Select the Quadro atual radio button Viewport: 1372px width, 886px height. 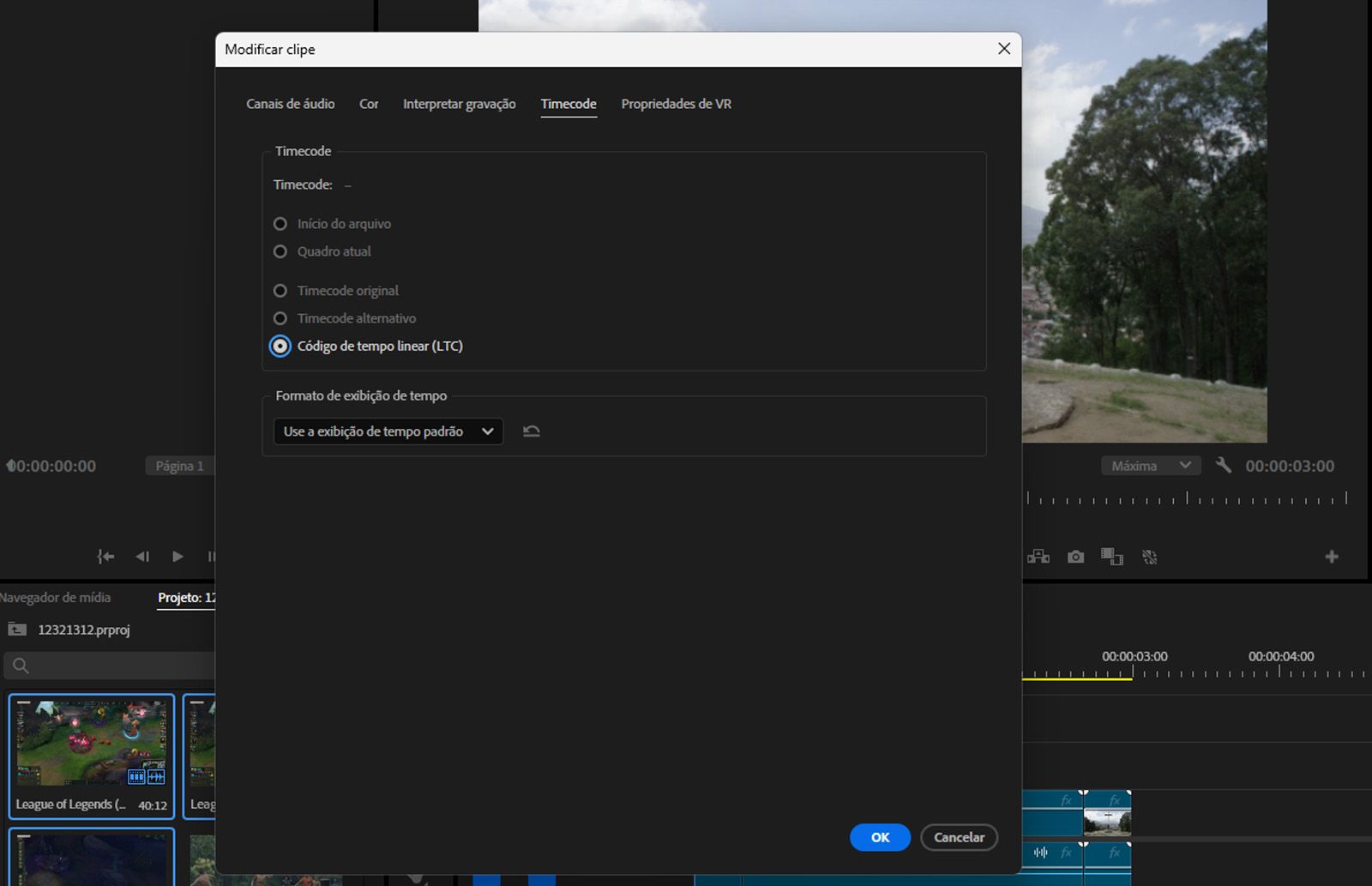[x=280, y=251]
